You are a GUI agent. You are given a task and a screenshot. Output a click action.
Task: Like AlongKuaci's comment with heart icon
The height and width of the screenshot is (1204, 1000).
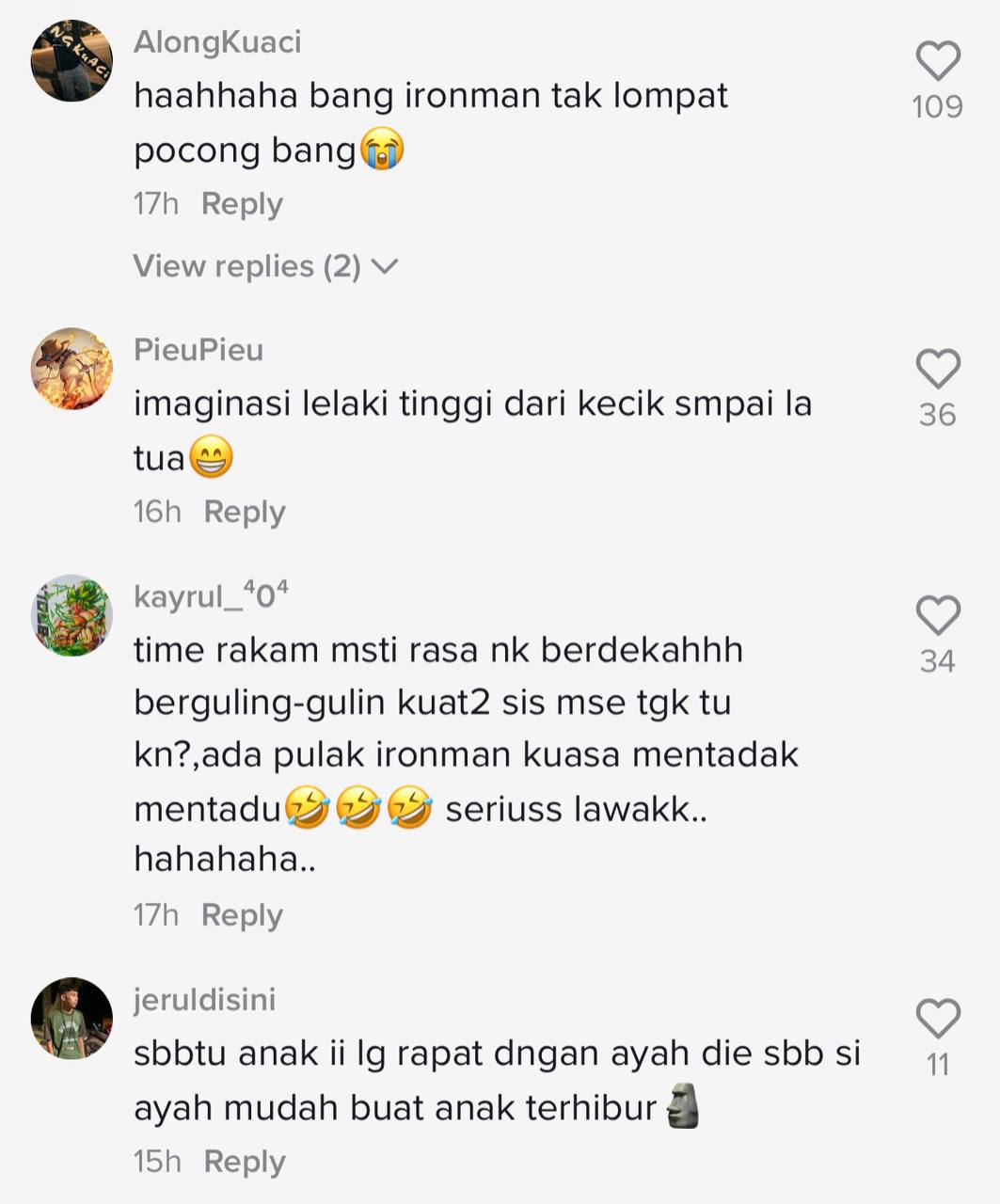tap(938, 61)
